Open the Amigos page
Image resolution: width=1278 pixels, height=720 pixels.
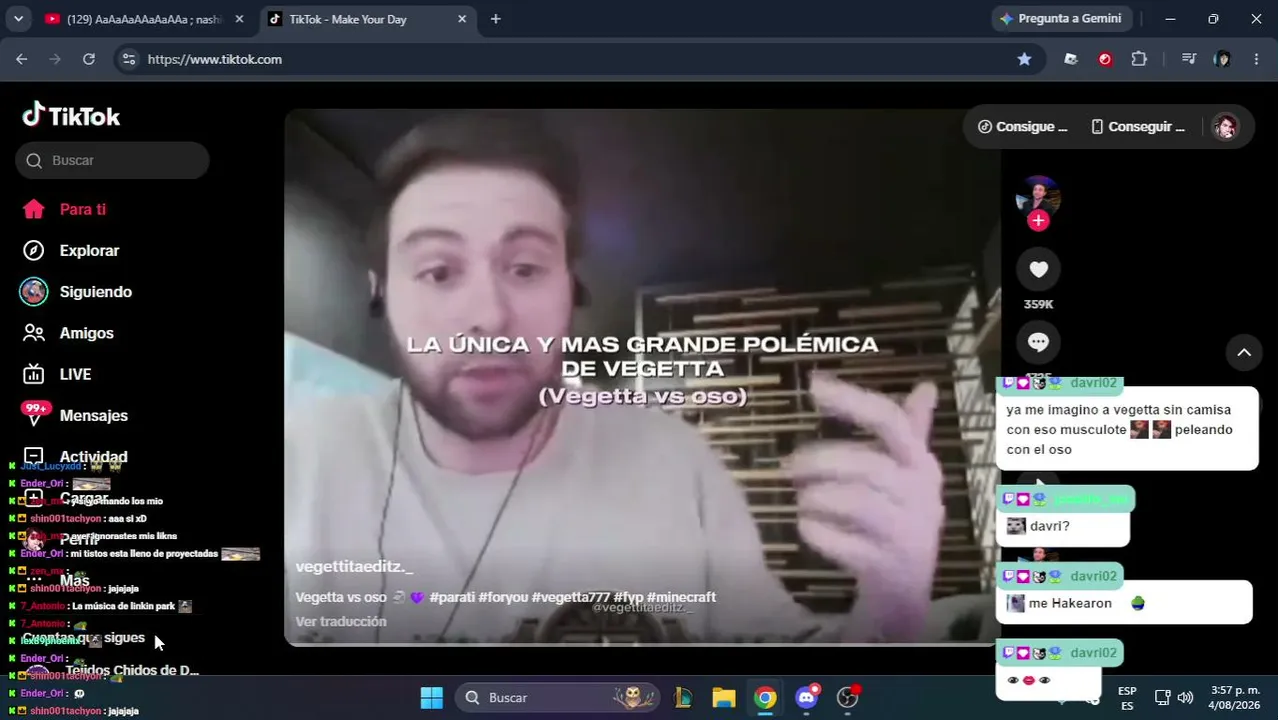click(x=68, y=333)
